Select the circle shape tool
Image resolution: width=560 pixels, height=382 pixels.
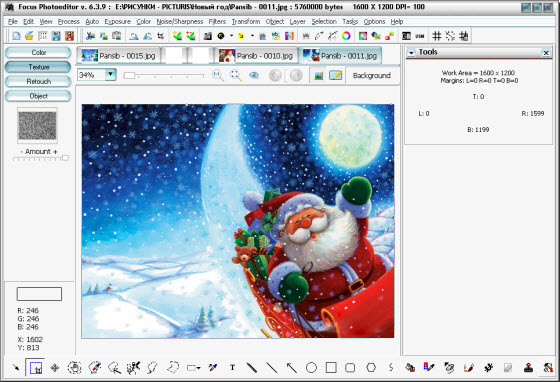311,368
